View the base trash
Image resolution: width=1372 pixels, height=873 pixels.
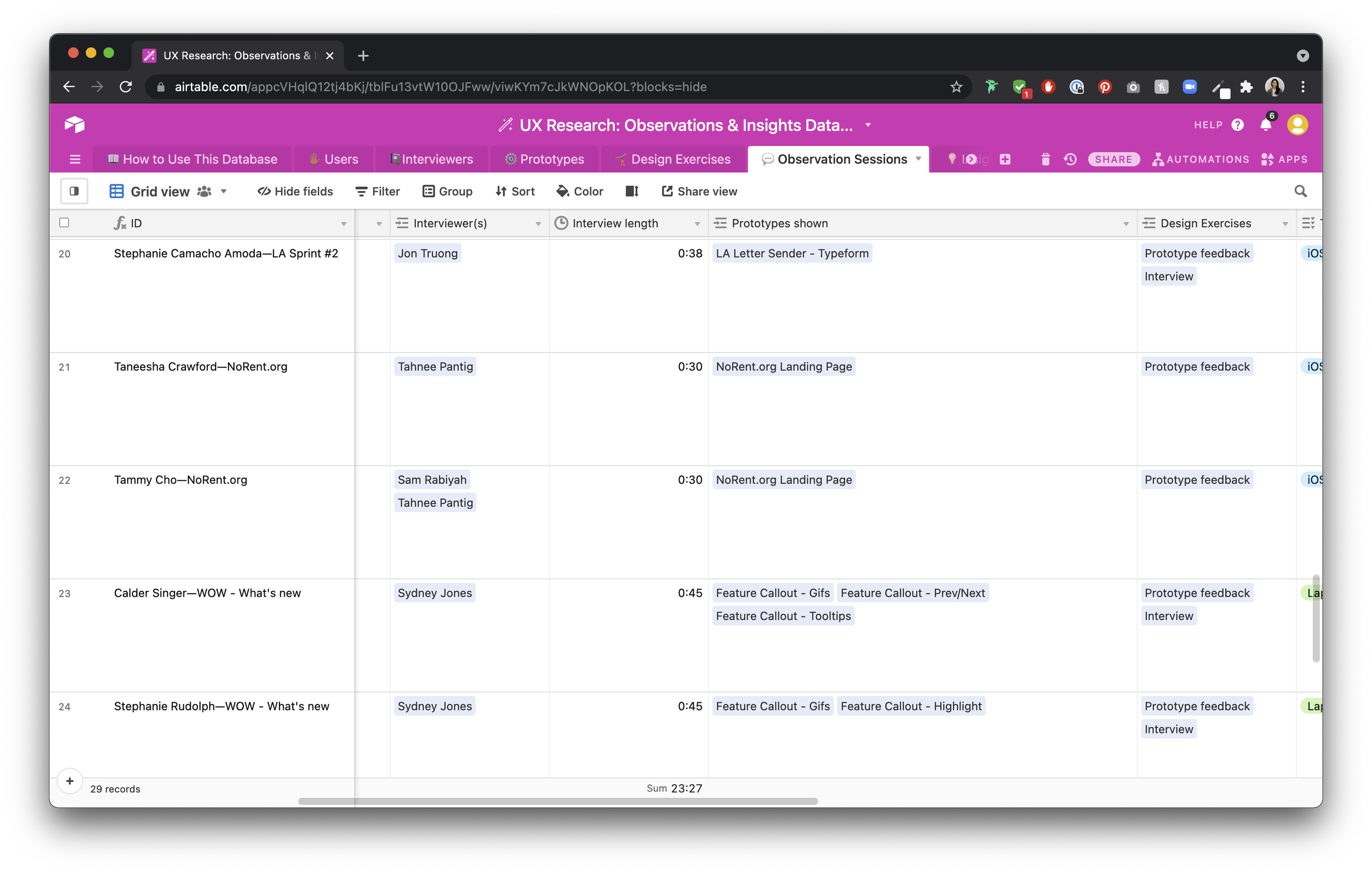1045,159
